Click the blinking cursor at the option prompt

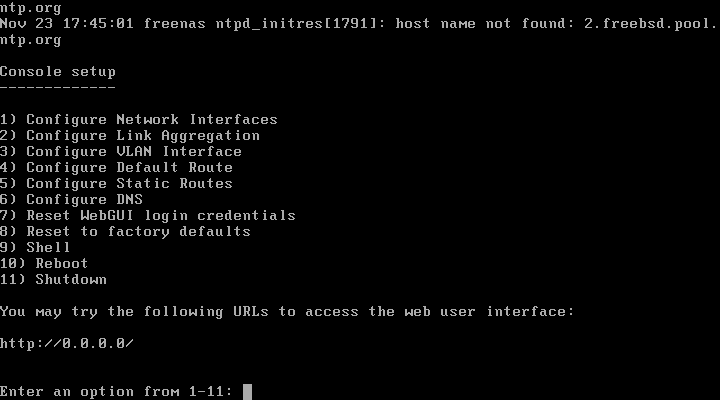[247, 392]
